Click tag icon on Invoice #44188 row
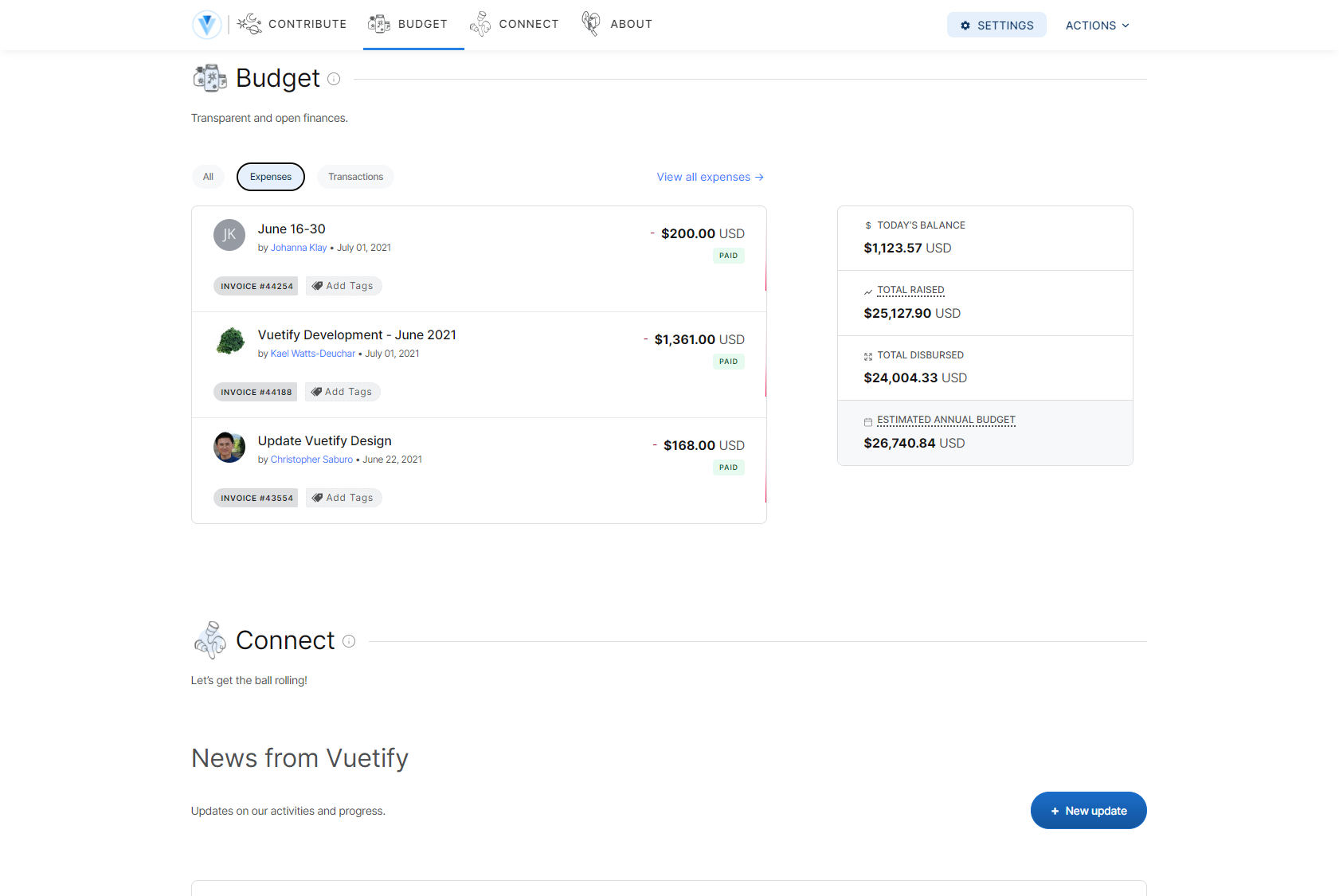This screenshot has width=1339, height=896. [x=316, y=392]
